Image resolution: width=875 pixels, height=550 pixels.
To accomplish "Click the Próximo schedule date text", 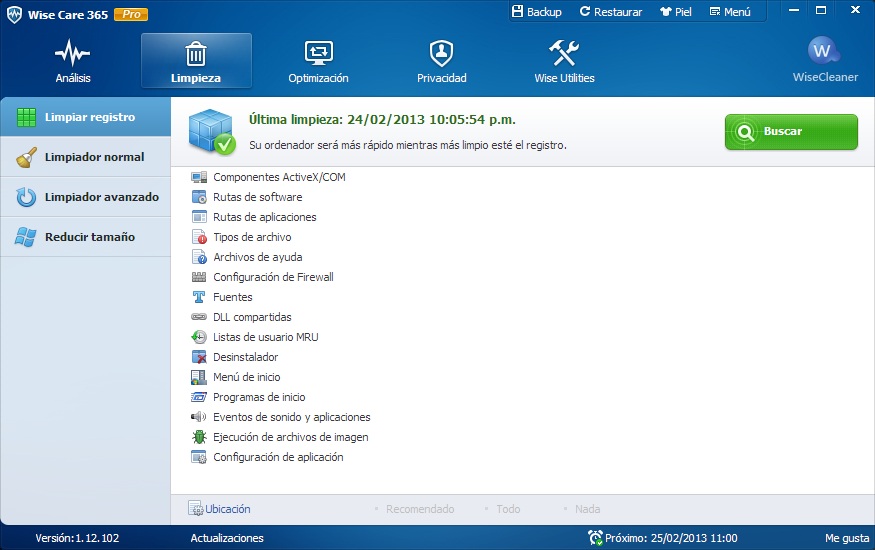I will [671, 538].
